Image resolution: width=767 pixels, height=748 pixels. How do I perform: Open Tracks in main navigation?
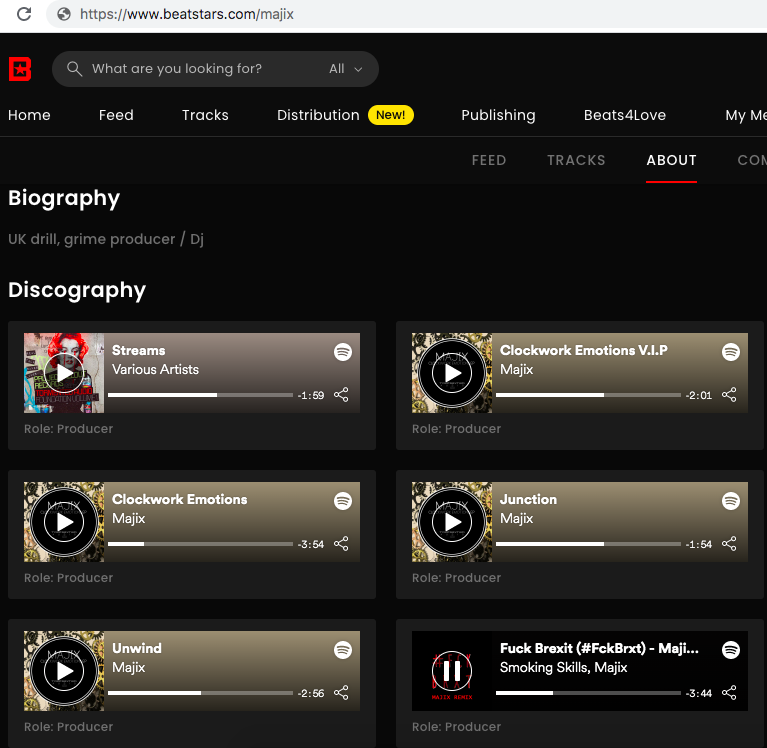(x=205, y=115)
